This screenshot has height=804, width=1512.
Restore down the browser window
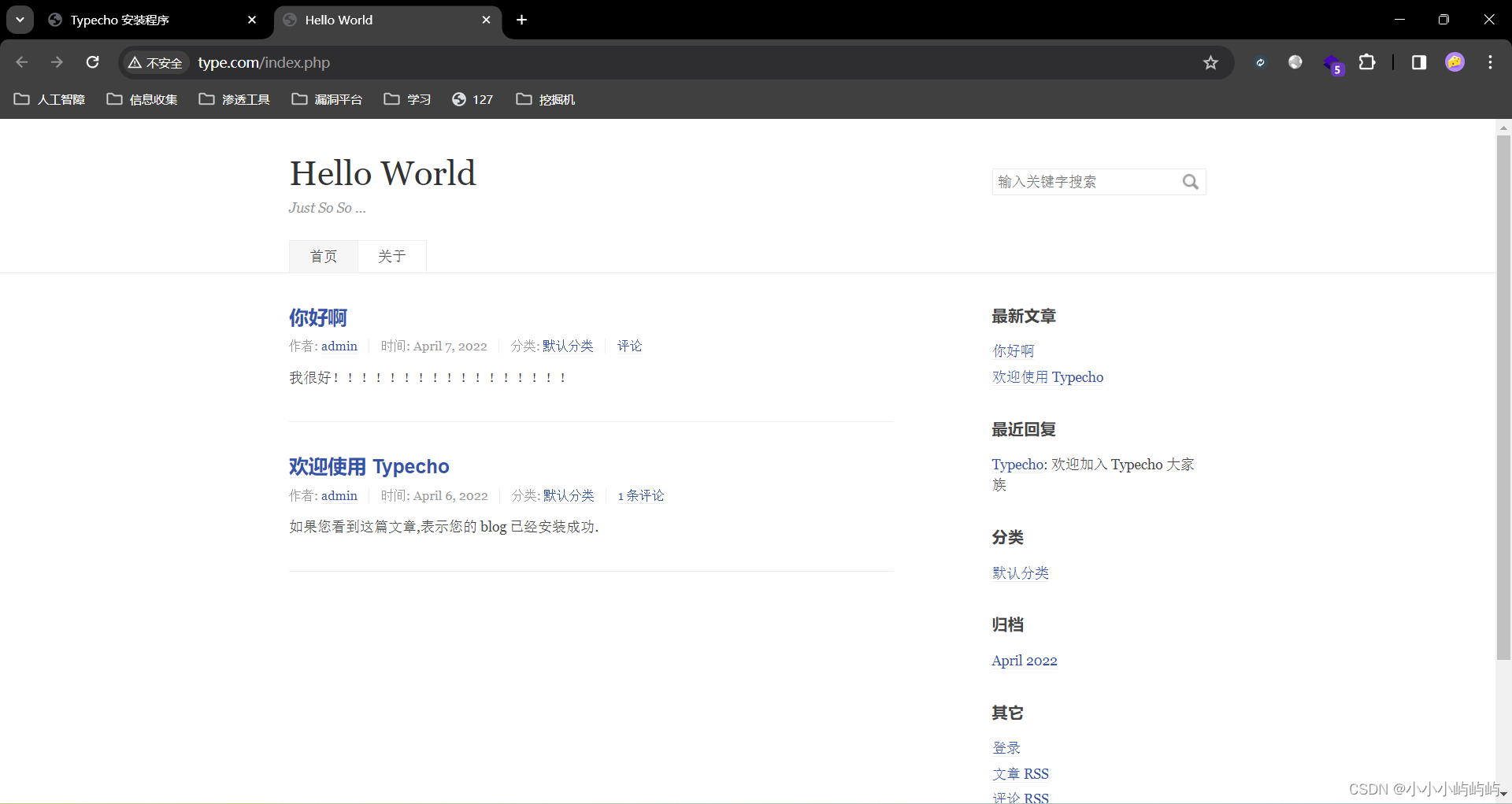[x=1443, y=20]
